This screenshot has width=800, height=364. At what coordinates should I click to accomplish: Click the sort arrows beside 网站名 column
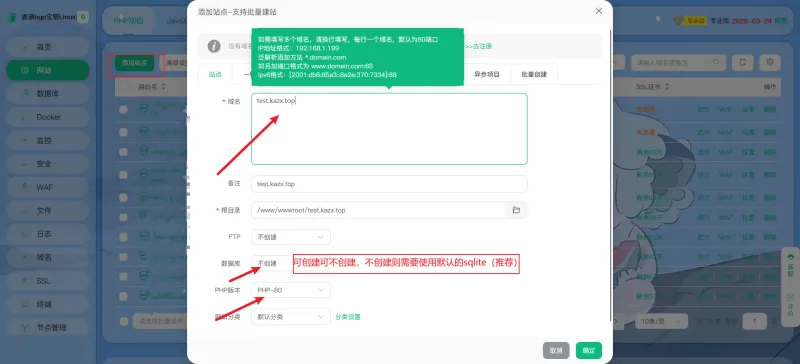click(x=164, y=87)
